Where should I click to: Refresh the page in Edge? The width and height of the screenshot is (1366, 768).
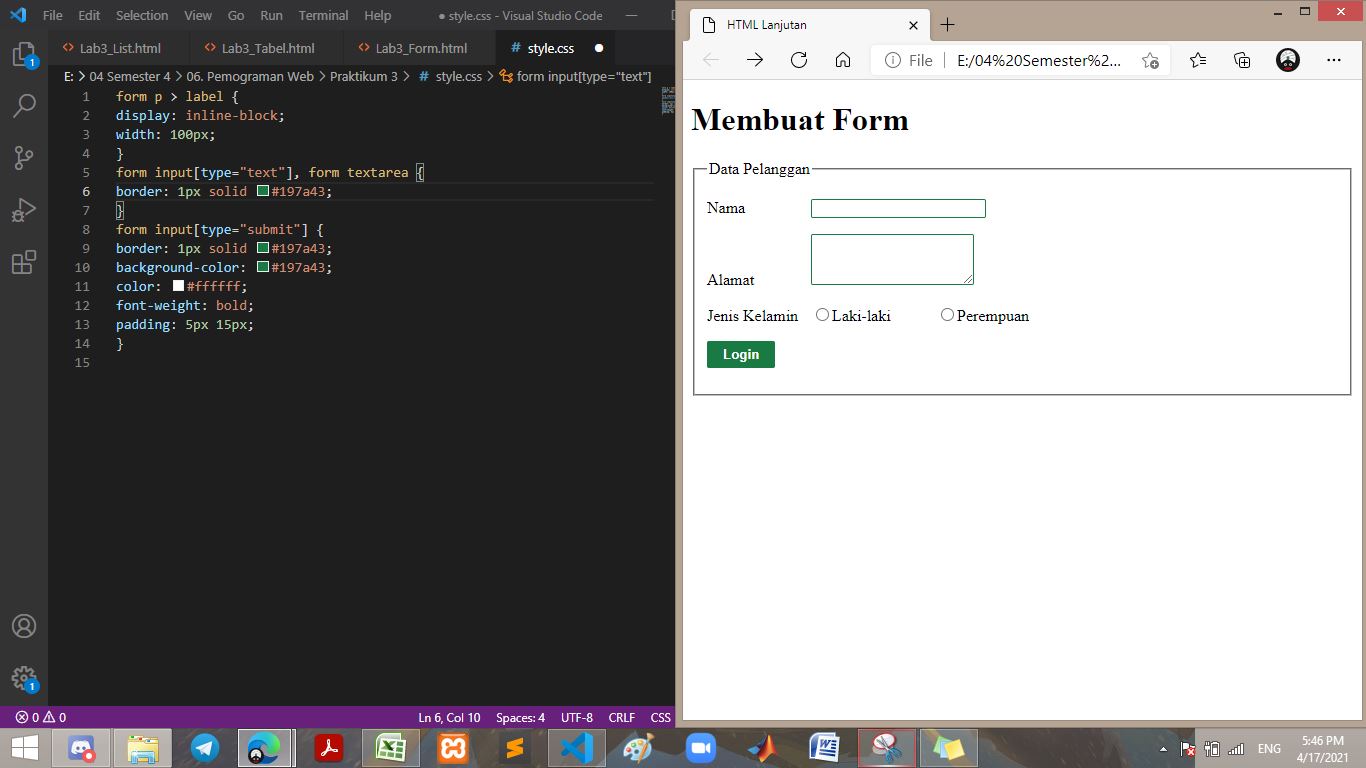[798, 60]
